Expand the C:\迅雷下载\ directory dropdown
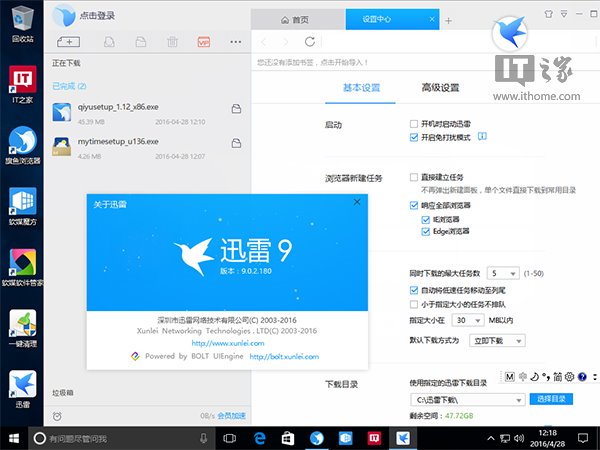This screenshot has width=600, height=450. (468, 400)
